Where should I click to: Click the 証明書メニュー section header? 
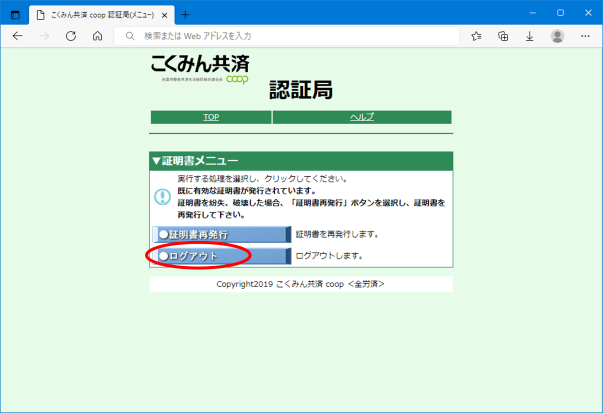[x=301, y=161]
